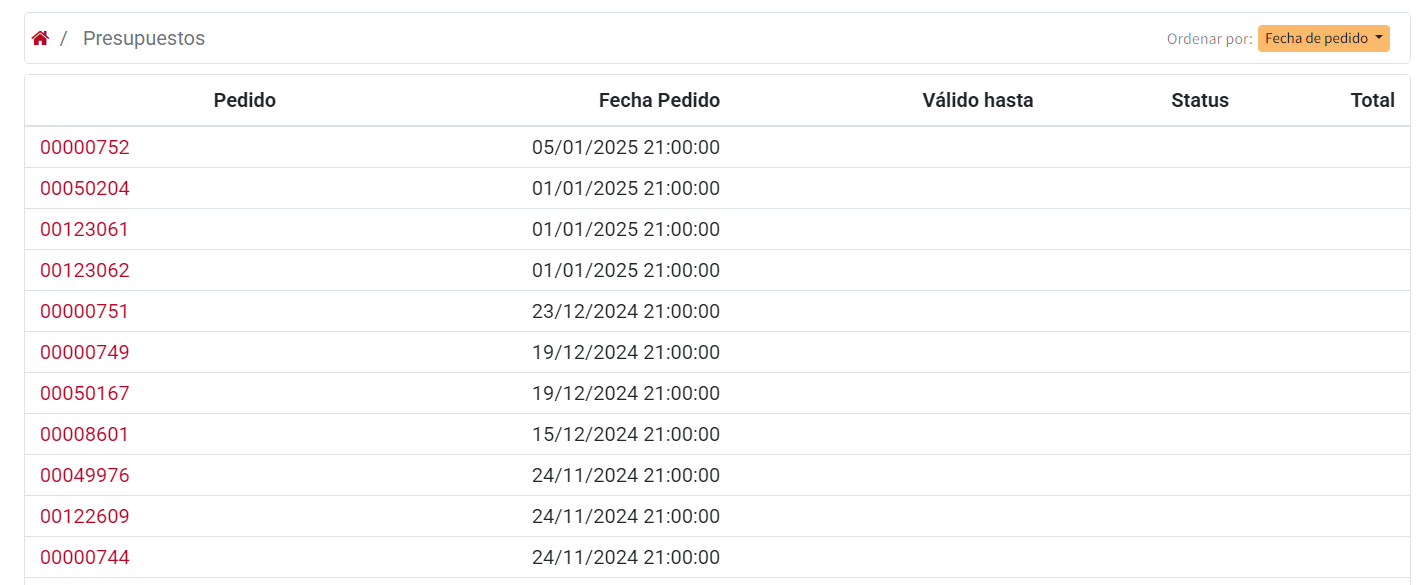View order 00049976 details

pos(85,475)
